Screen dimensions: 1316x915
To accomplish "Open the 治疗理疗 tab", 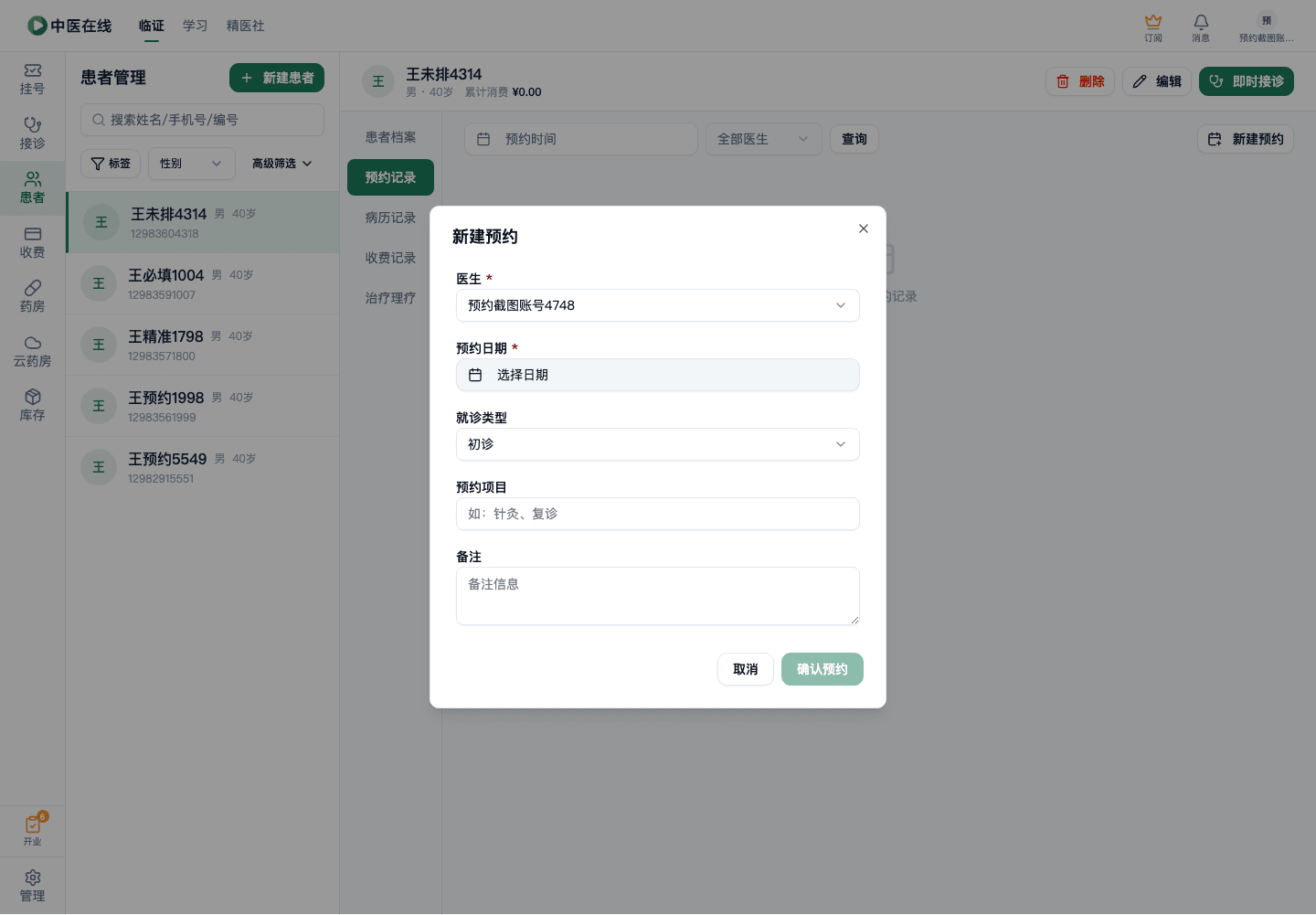I will point(390,298).
